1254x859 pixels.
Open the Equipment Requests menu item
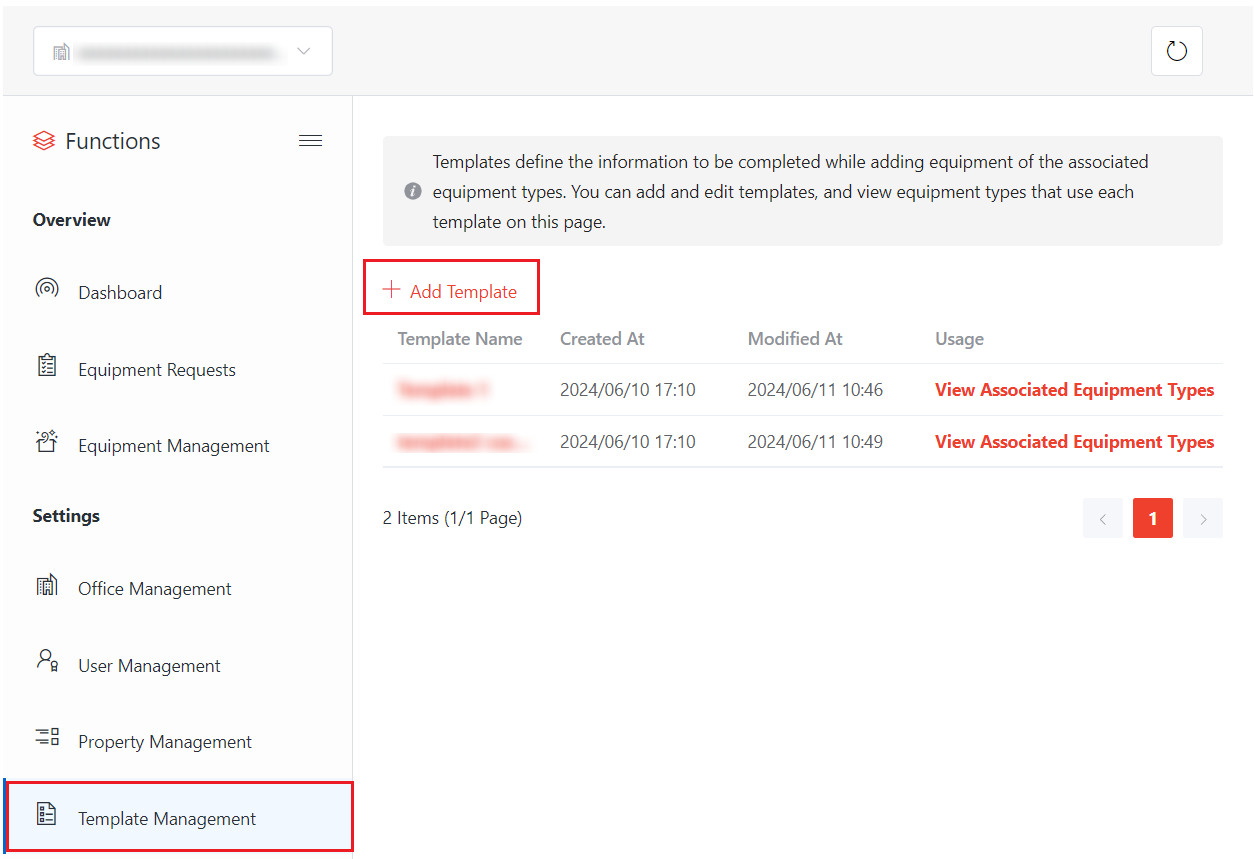pyautogui.click(x=157, y=370)
